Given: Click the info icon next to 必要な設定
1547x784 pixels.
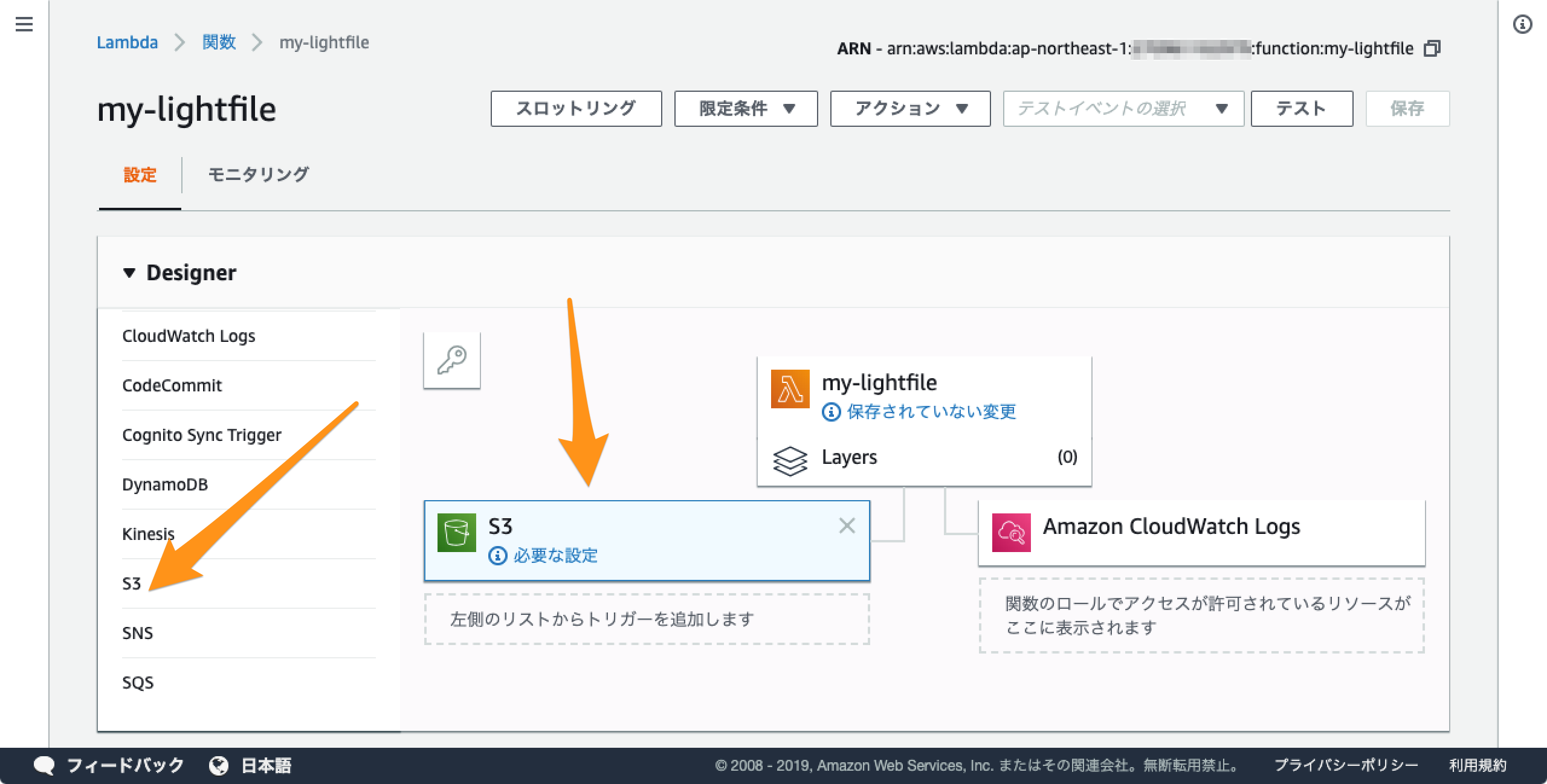Looking at the screenshot, I should click(497, 556).
